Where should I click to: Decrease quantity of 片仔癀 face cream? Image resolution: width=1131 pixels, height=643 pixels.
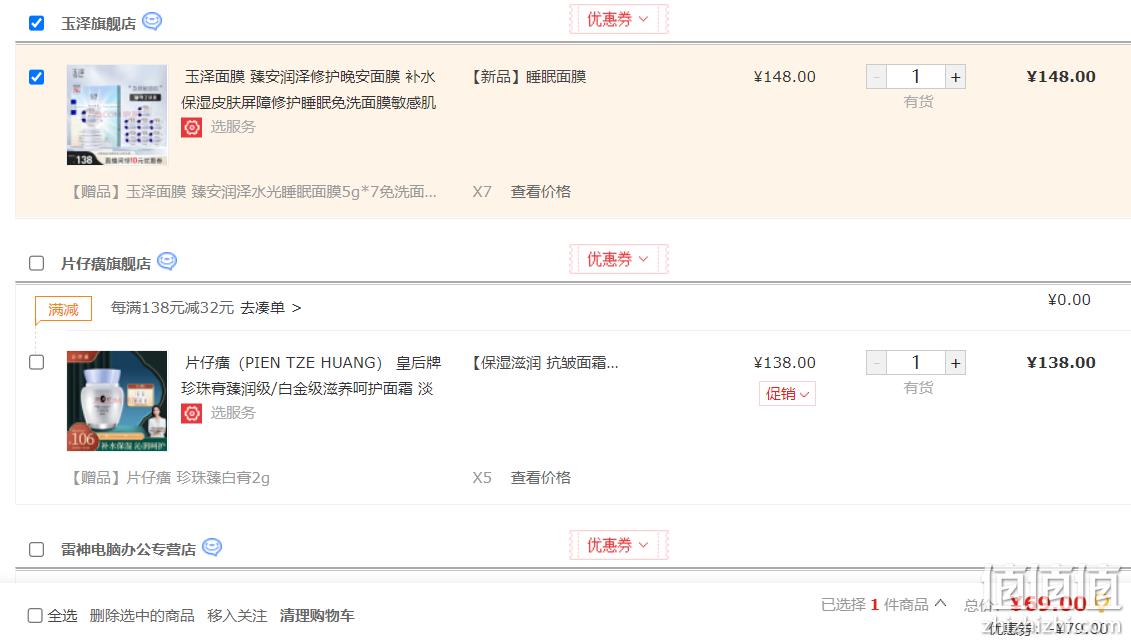pyautogui.click(x=876, y=362)
